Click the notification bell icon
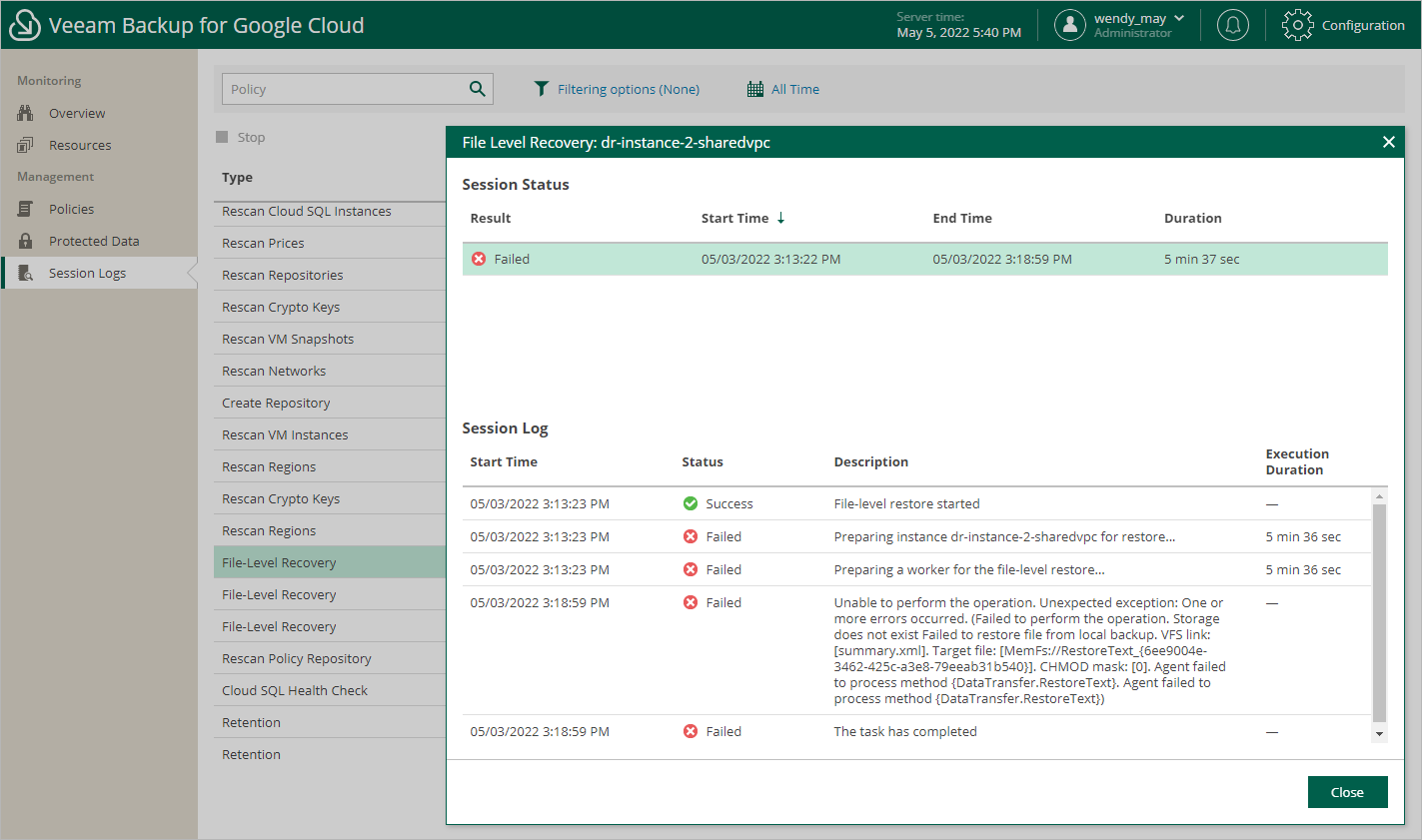This screenshot has height=840, width=1422. pos(1232,25)
